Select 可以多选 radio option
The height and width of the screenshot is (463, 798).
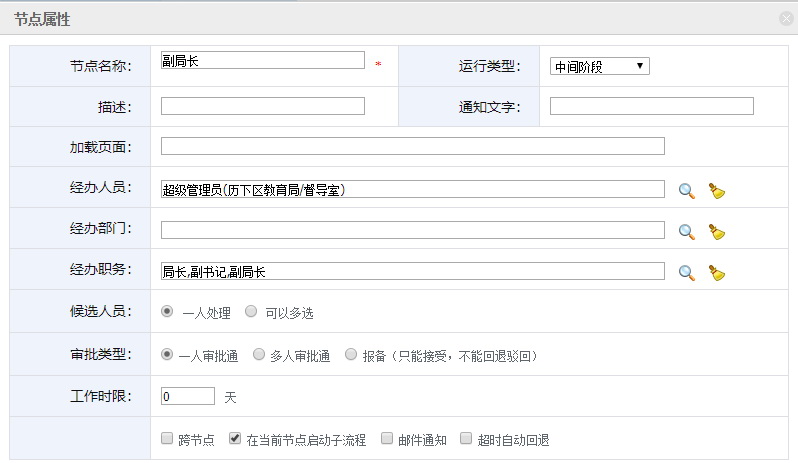[251, 311]
